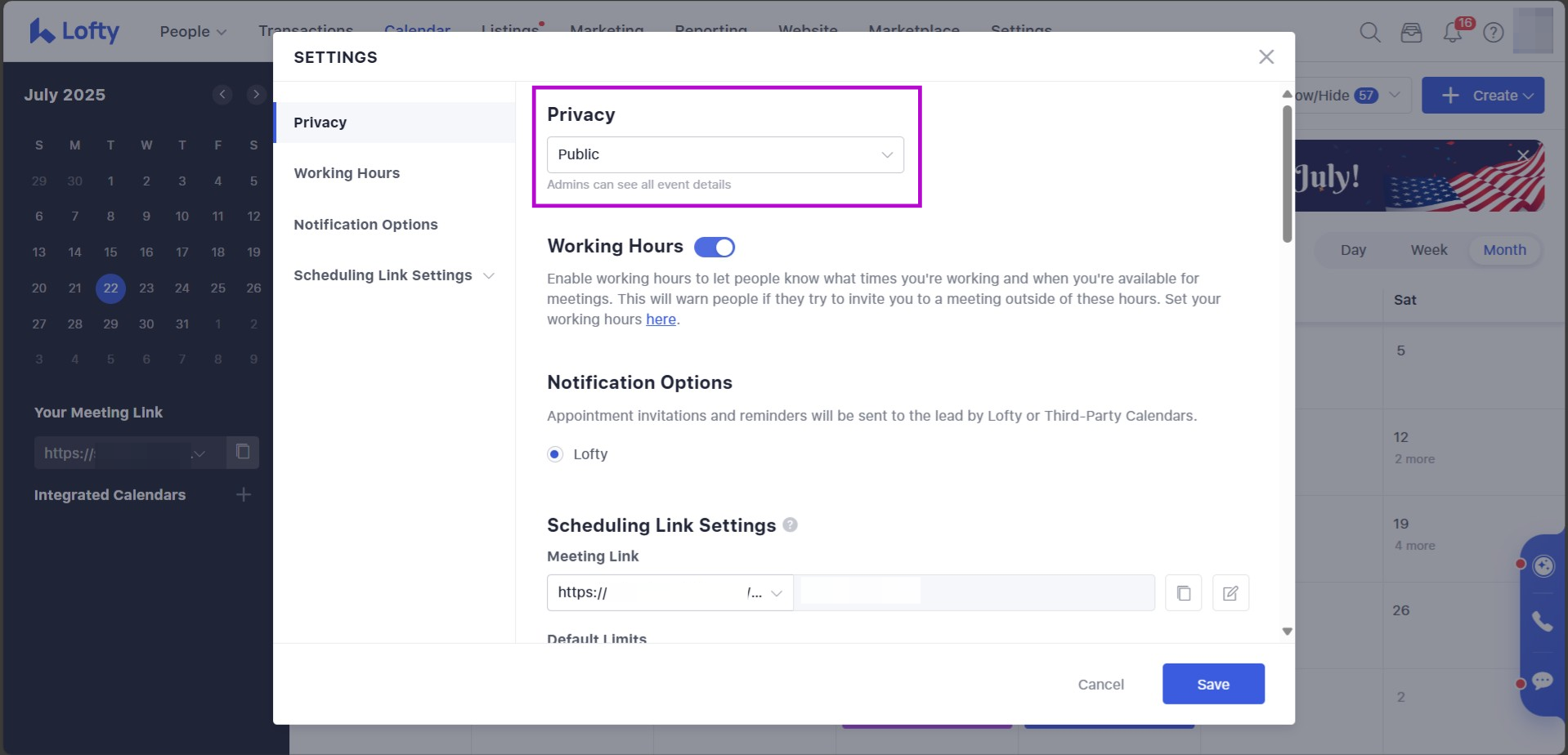
Task: Go to Working Hours settings section
Action: [347, 173]
